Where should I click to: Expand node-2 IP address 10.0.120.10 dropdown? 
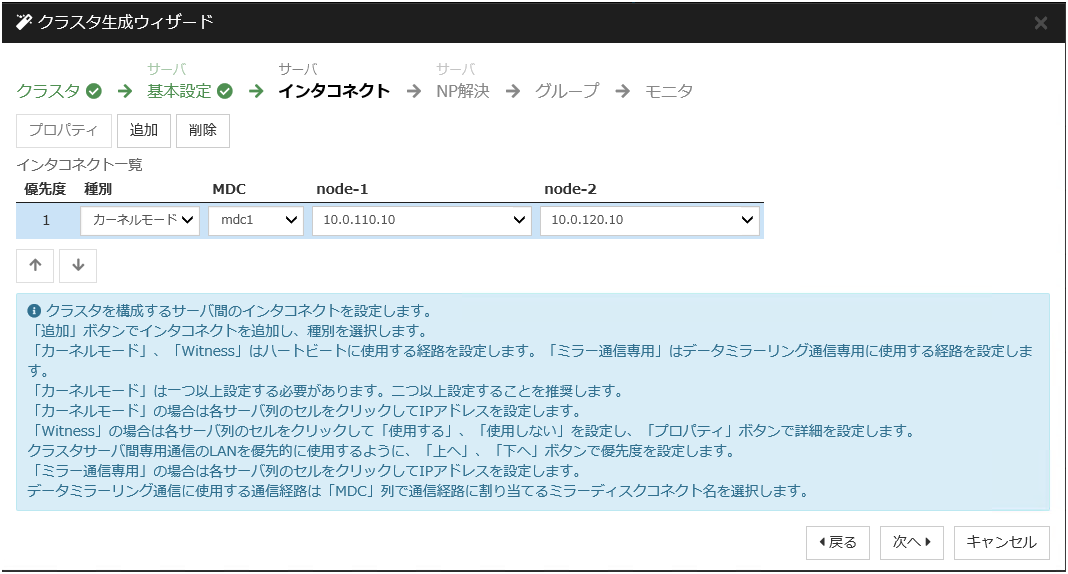coord(649,220)
